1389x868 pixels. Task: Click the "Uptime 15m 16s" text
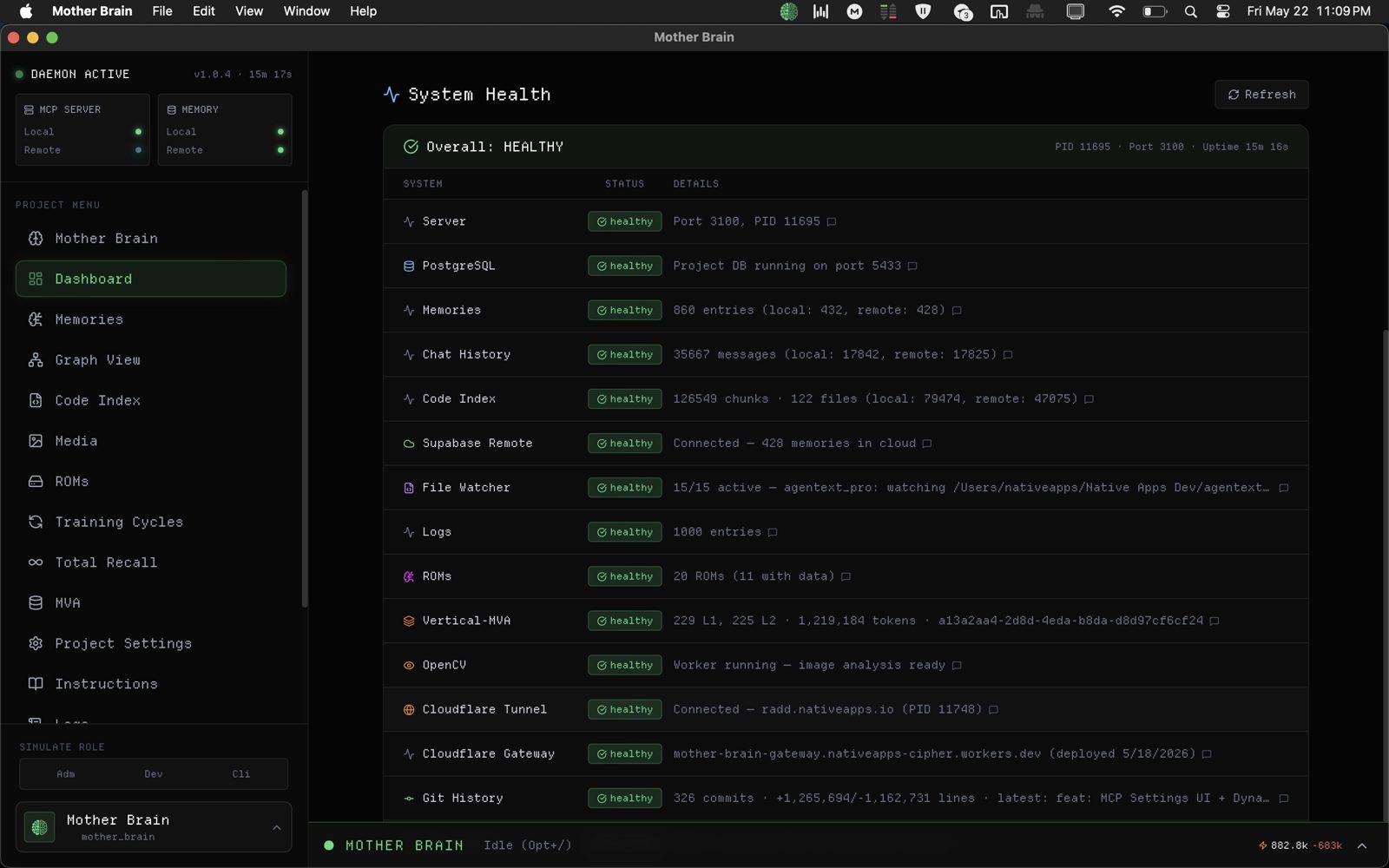pyautogui.click(x=1245, y=147)
